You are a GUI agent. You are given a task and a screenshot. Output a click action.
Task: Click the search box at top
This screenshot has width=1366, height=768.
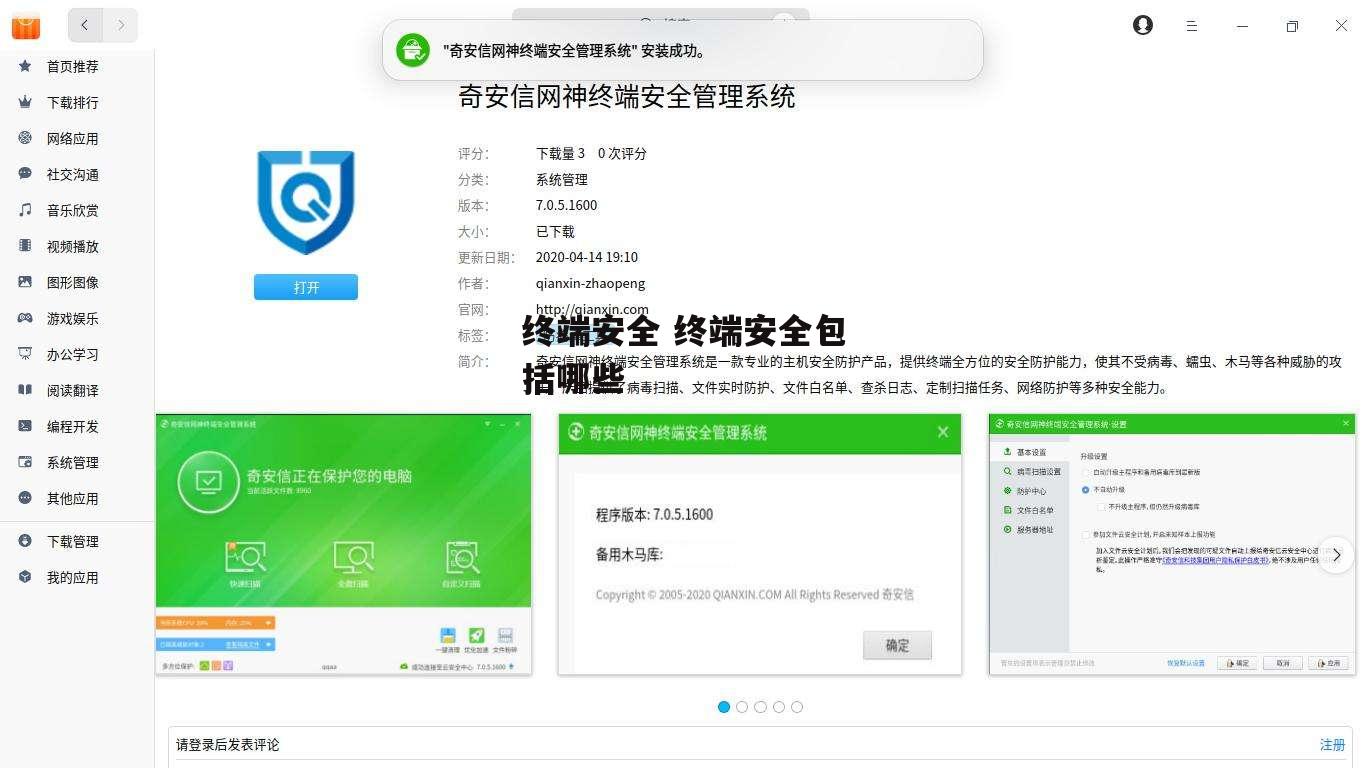click(x=660, y=22)
